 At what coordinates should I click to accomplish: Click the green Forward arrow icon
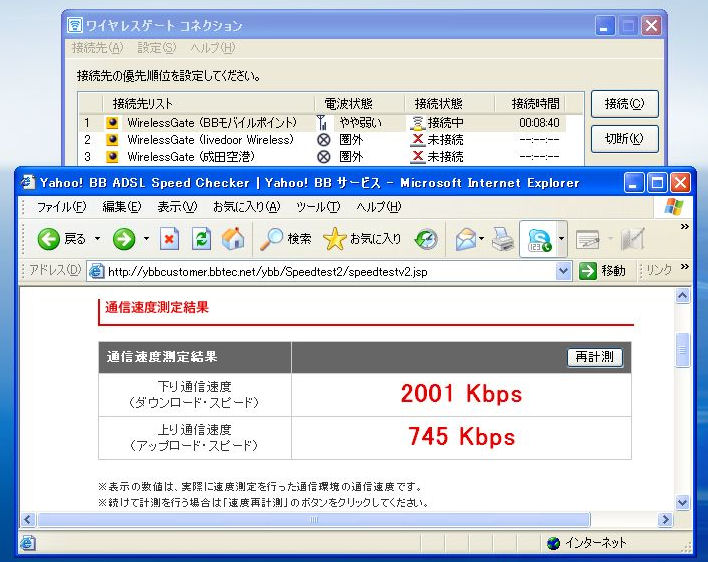(124, 238)
